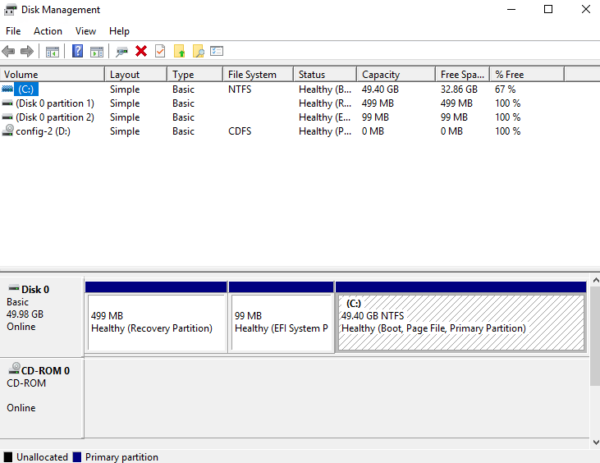This screenshot has width=600, height=463.
Task: Open the File menu
Action: tap(13, 31)
